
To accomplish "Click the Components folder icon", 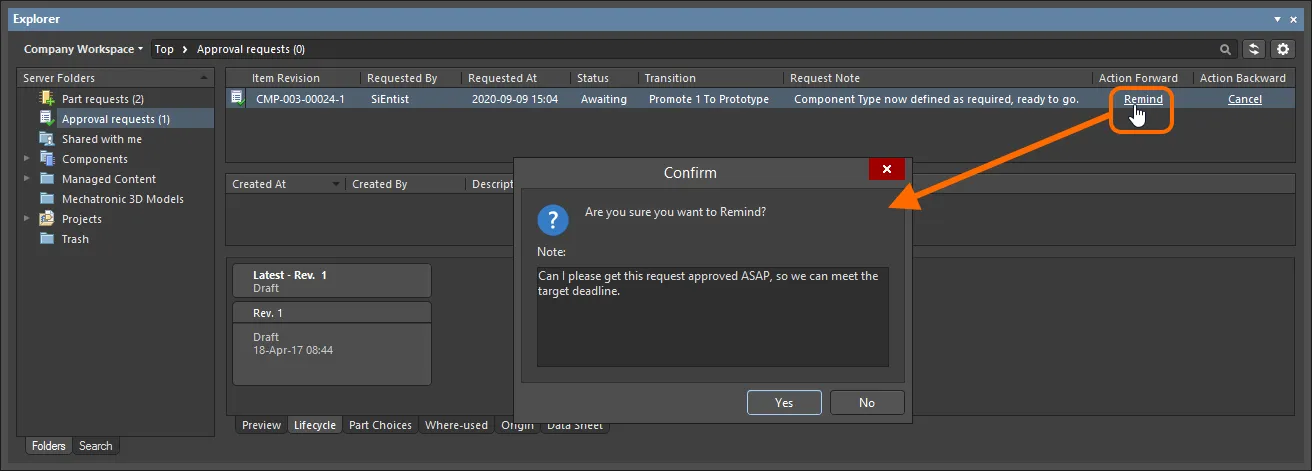I will point(47,159).
